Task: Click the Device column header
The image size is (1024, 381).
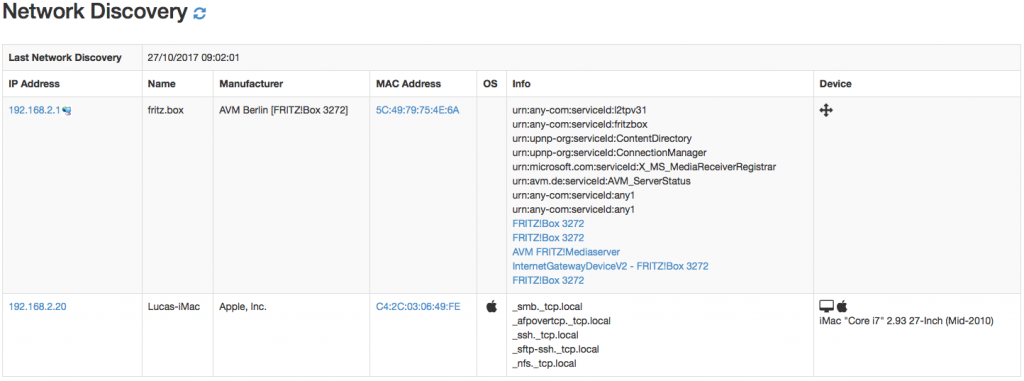Action: click(x=835, y=84)
